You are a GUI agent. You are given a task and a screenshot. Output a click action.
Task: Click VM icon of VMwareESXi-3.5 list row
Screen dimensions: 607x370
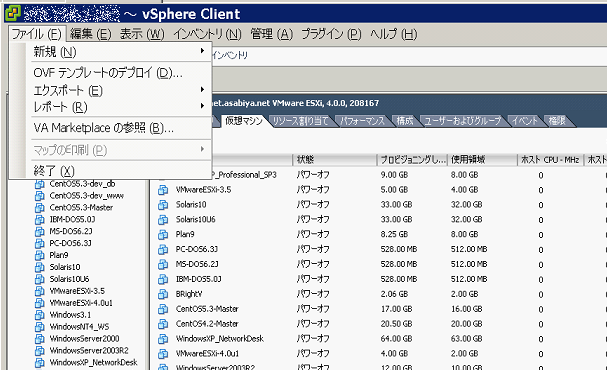tap(163, 190)
